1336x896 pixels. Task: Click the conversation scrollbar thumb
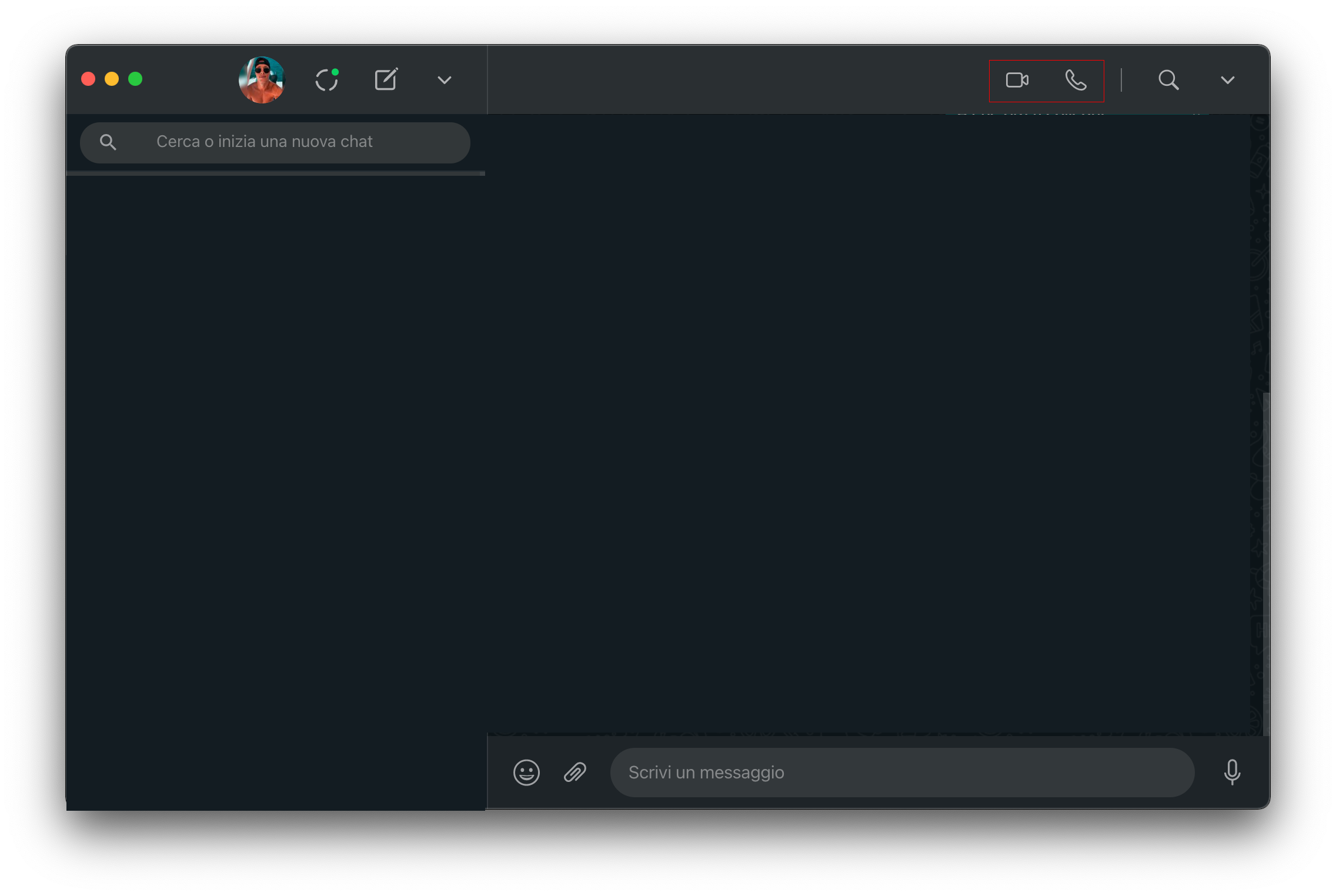(1265, 563)
